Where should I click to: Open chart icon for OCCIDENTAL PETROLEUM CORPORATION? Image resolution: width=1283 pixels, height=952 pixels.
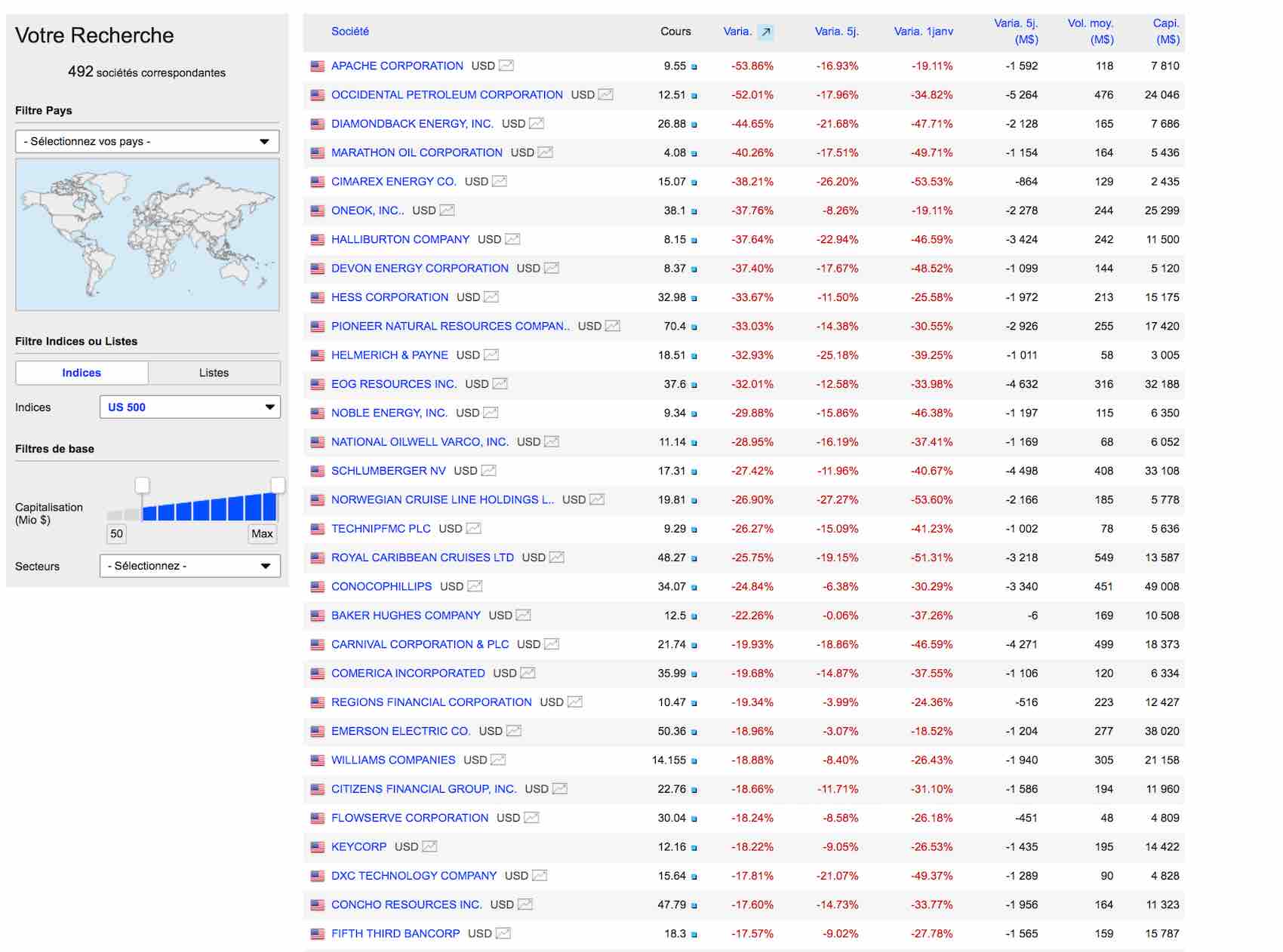tap(605, 94)
